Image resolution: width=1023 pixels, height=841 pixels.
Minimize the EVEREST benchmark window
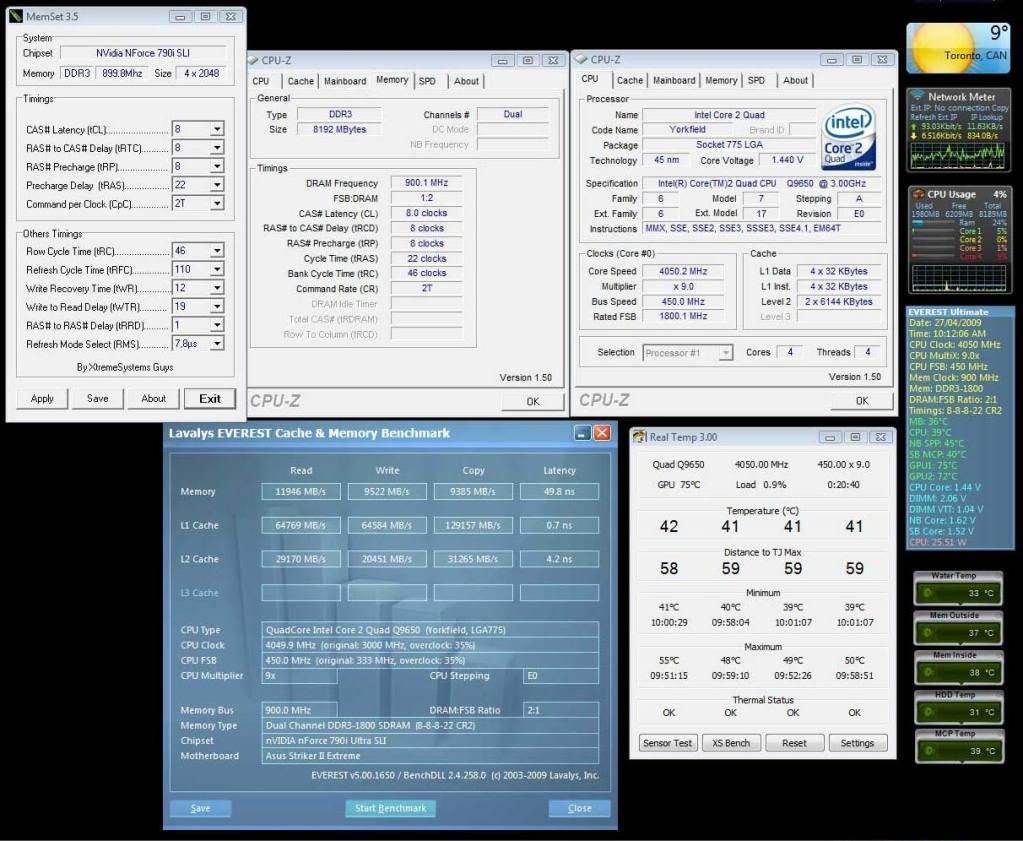click(582, 433)
